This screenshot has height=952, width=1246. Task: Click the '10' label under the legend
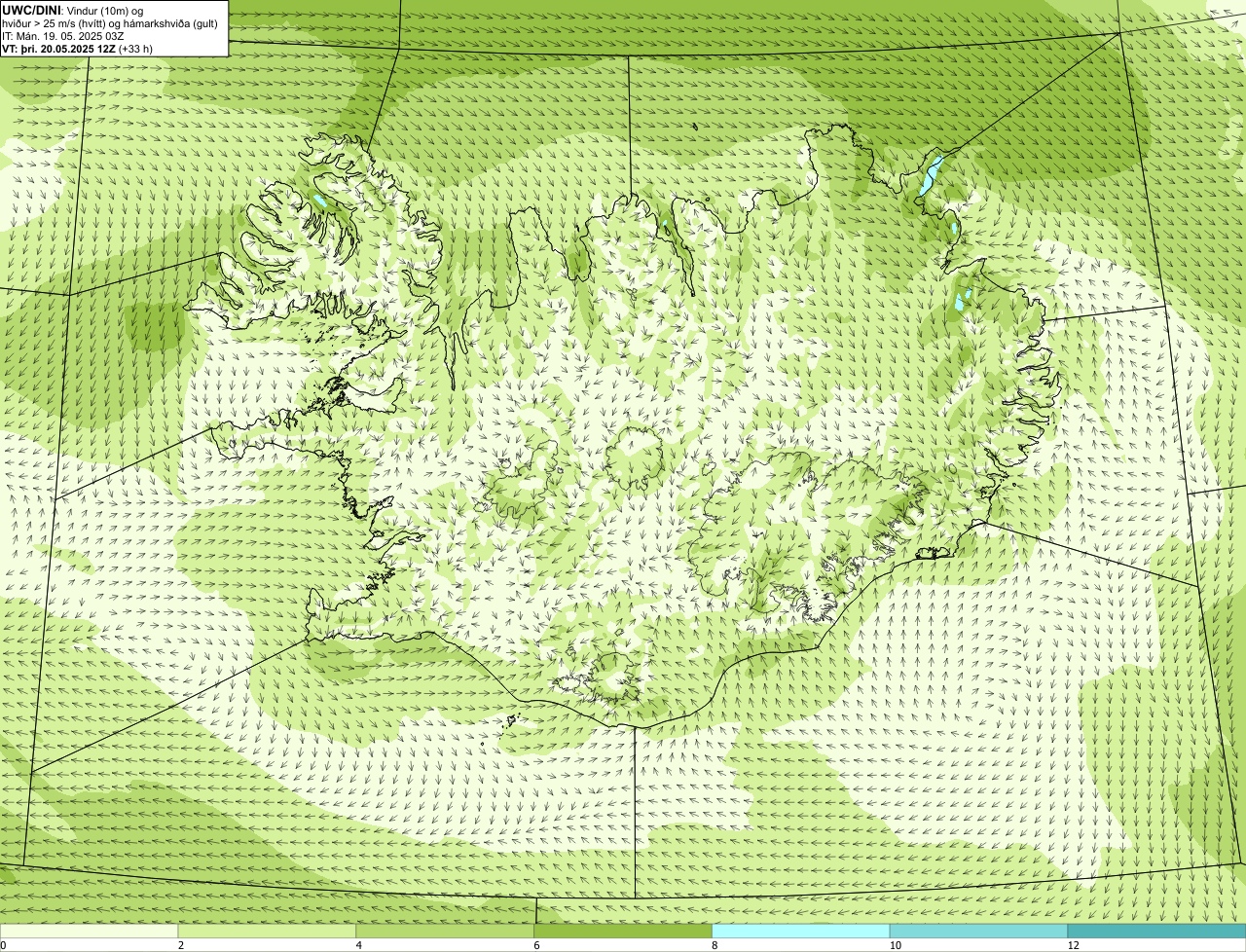pyautogui.click(x=895, y=945)
